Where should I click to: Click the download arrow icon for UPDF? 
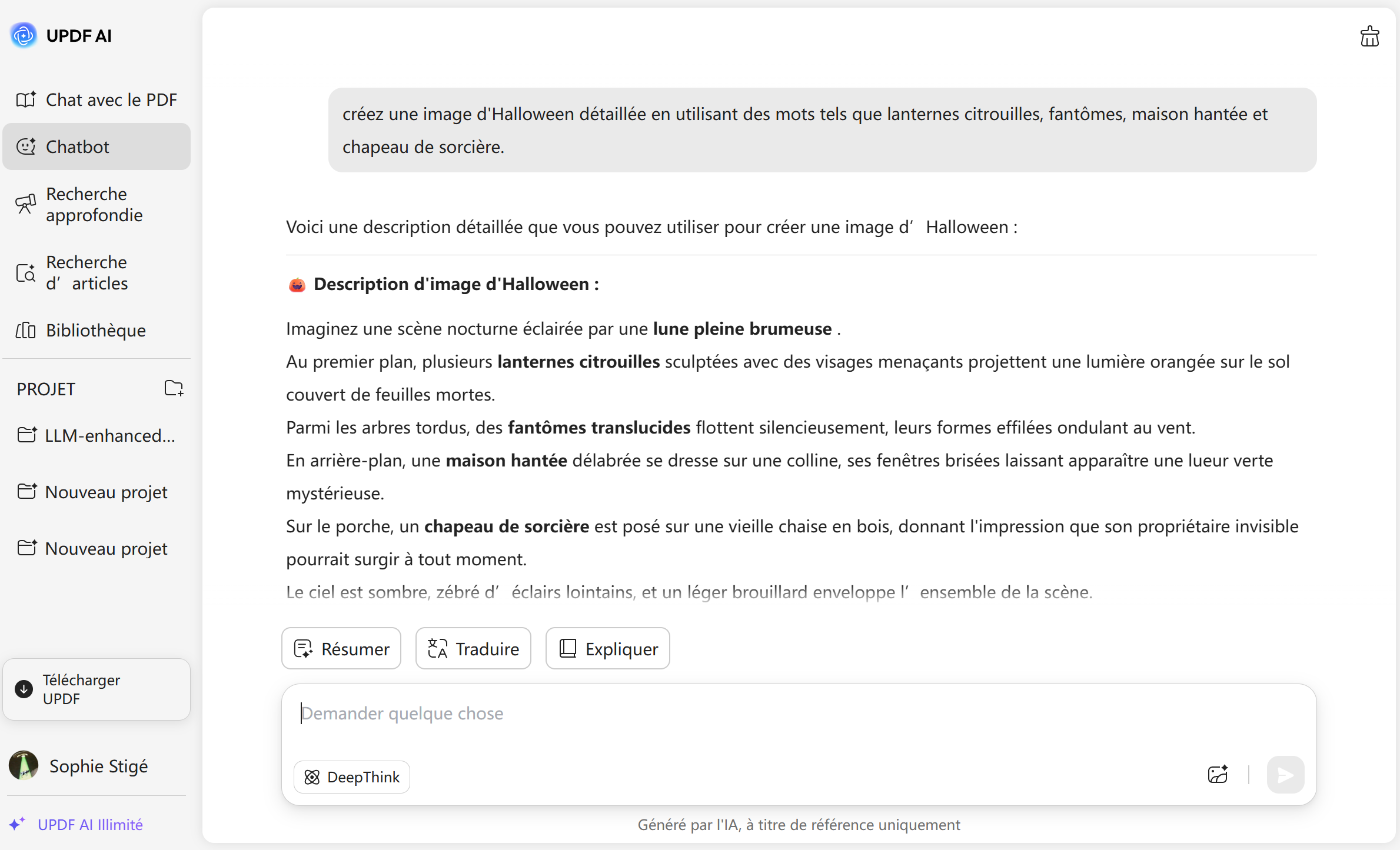[x=24, y=689]
